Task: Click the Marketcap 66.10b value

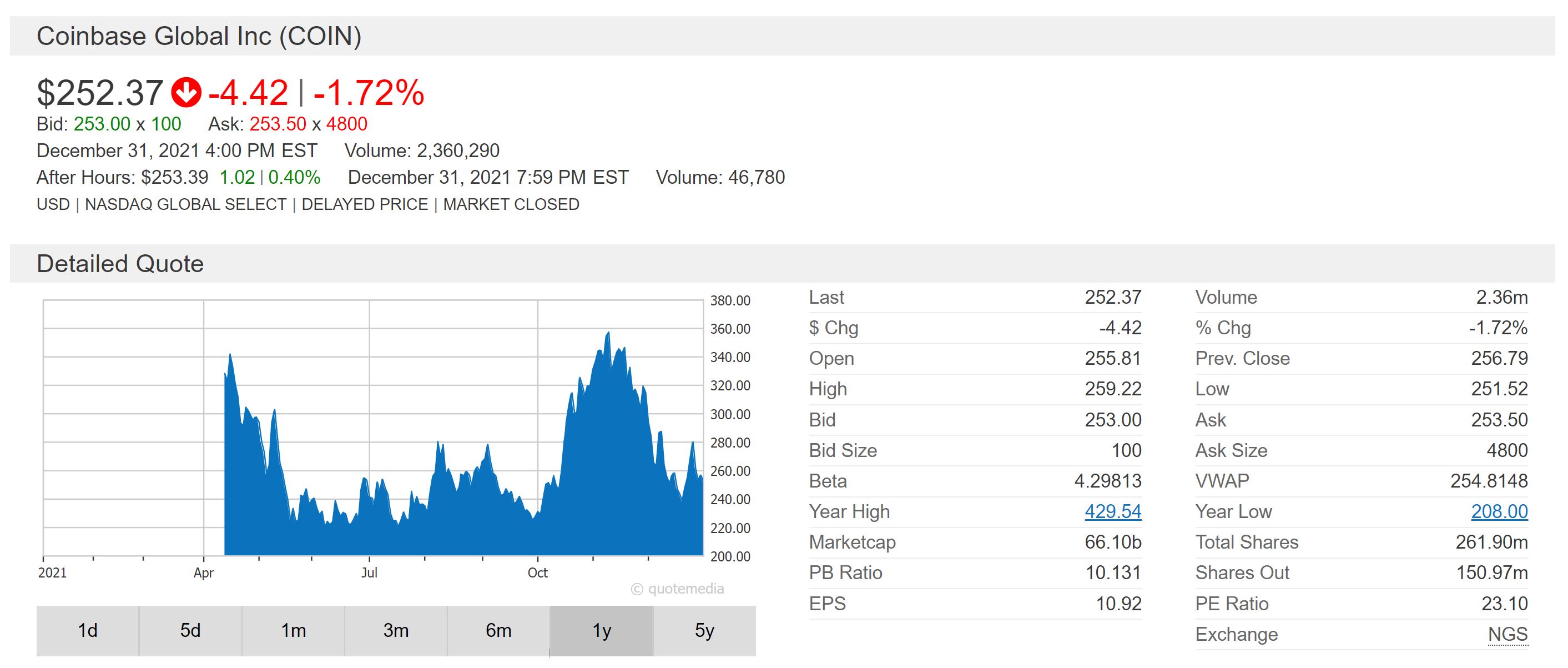Action: click(x=1112, y=542)
